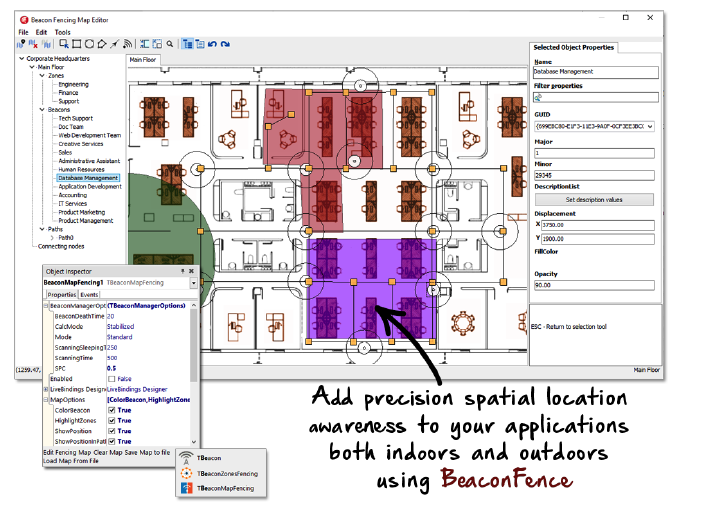The image size is (705, 522).
Task: Click the Minor value input field
Action: pos(594,175)
